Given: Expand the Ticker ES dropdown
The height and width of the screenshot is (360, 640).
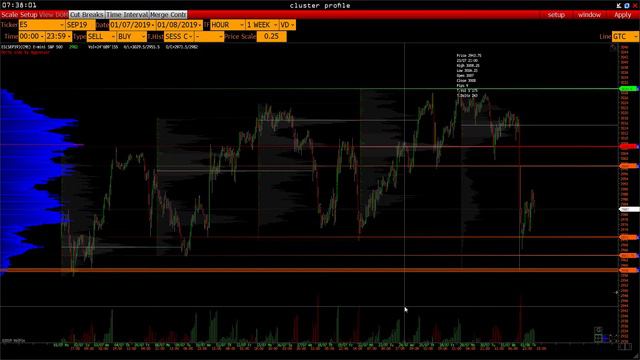Looking at the screenshot, I should tap(41, 25).
